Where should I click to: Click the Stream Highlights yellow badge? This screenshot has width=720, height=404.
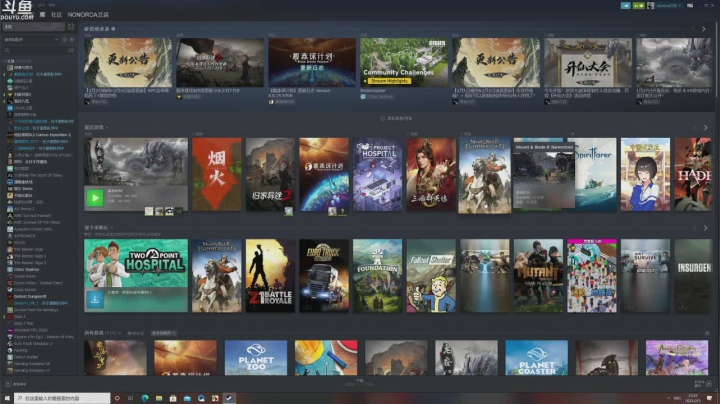click(388, 81)
